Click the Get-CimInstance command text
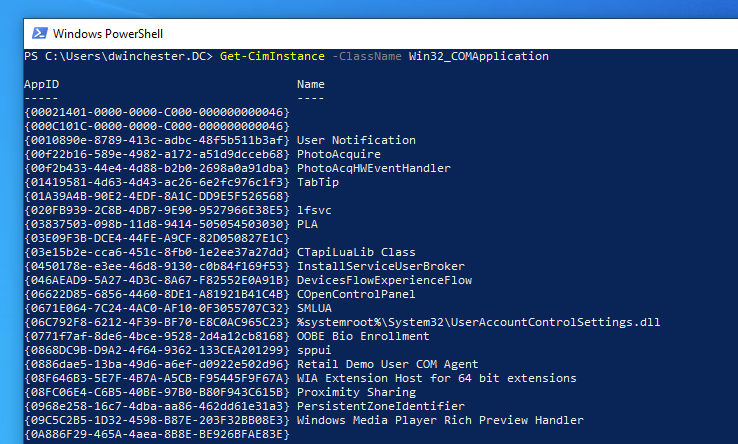Screen dimensions: 738x444 (x=272, y=57)
